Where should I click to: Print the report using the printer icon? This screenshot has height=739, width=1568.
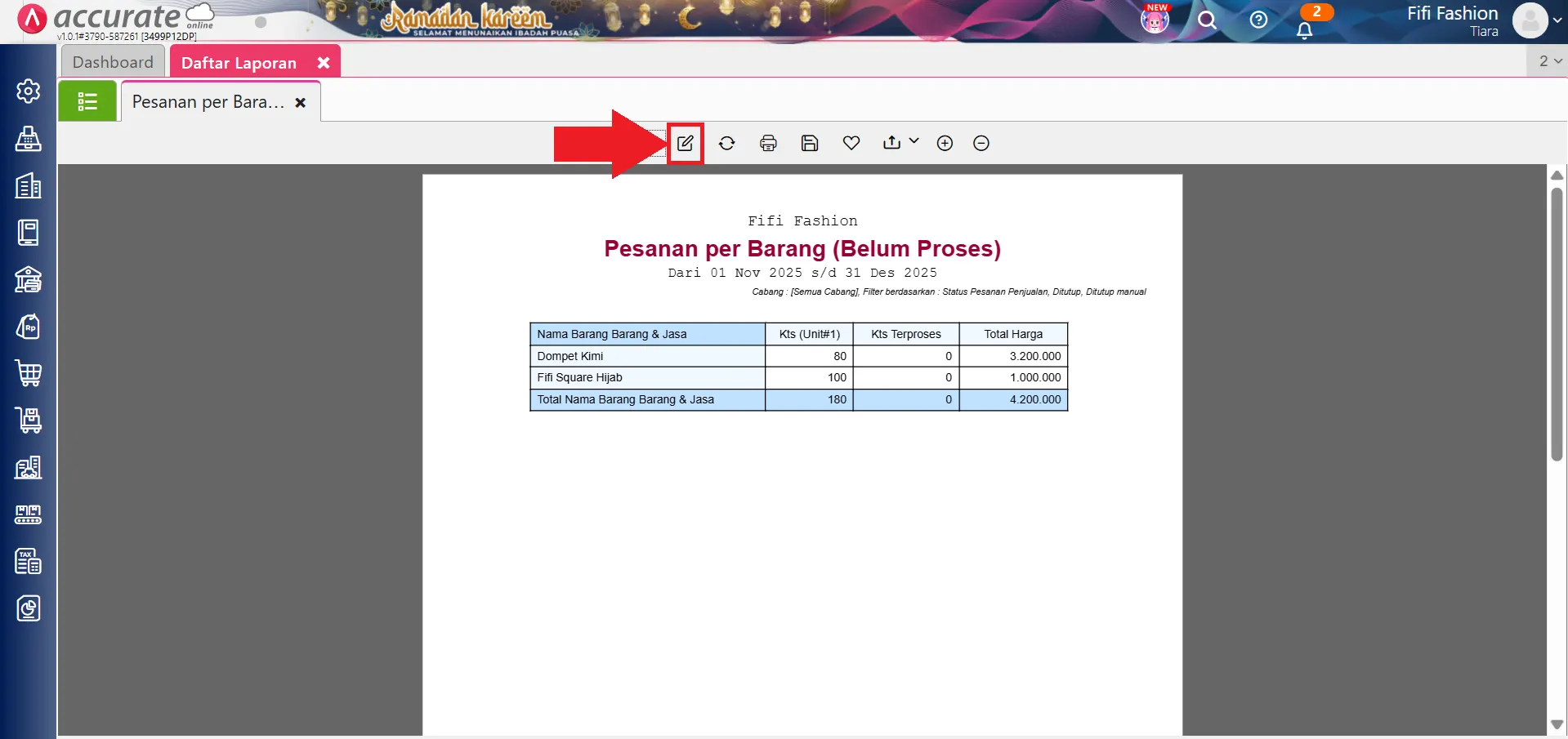point(768,144)
